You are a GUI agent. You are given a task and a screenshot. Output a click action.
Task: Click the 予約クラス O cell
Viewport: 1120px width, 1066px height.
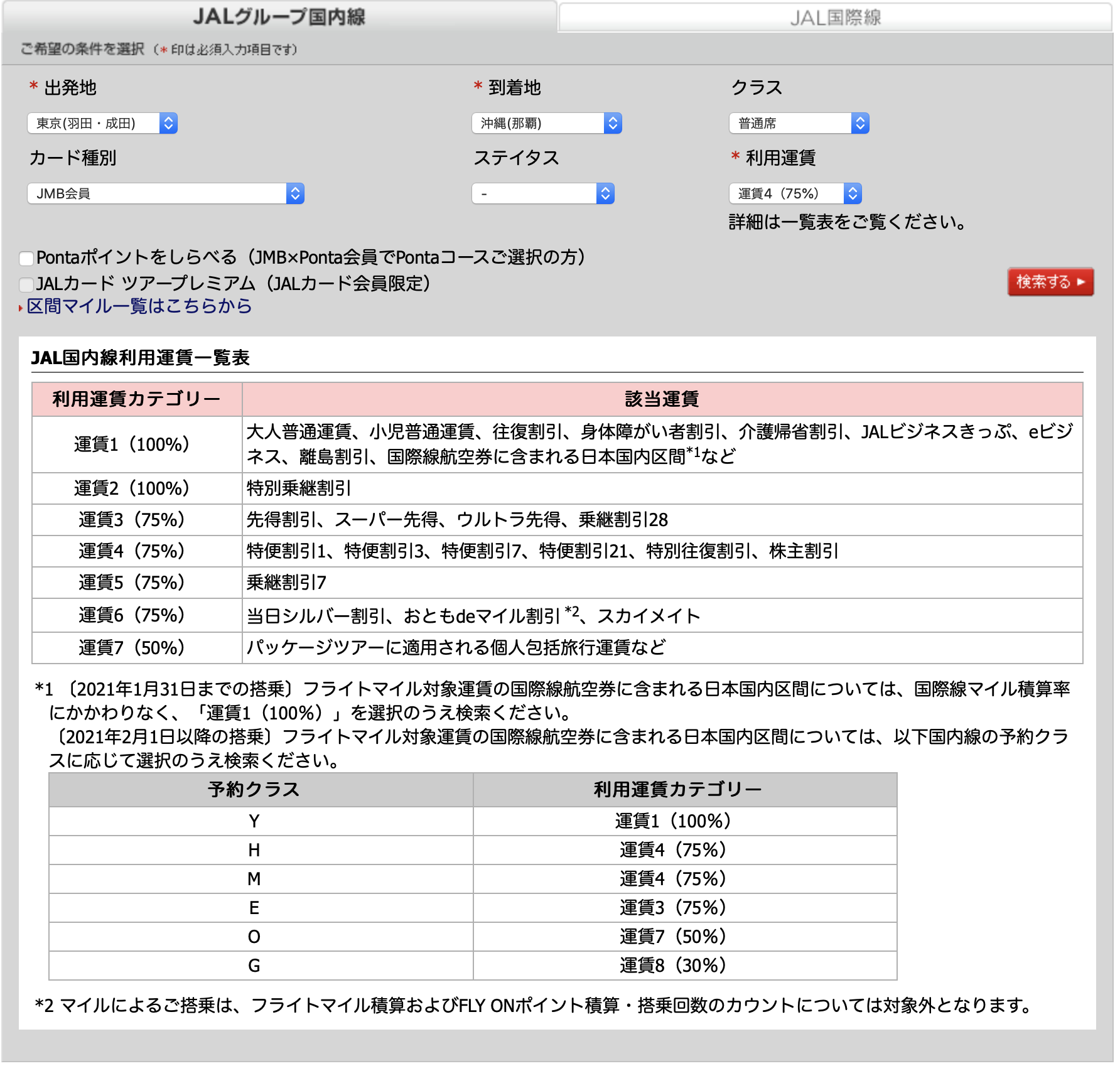tap(261, 937)
